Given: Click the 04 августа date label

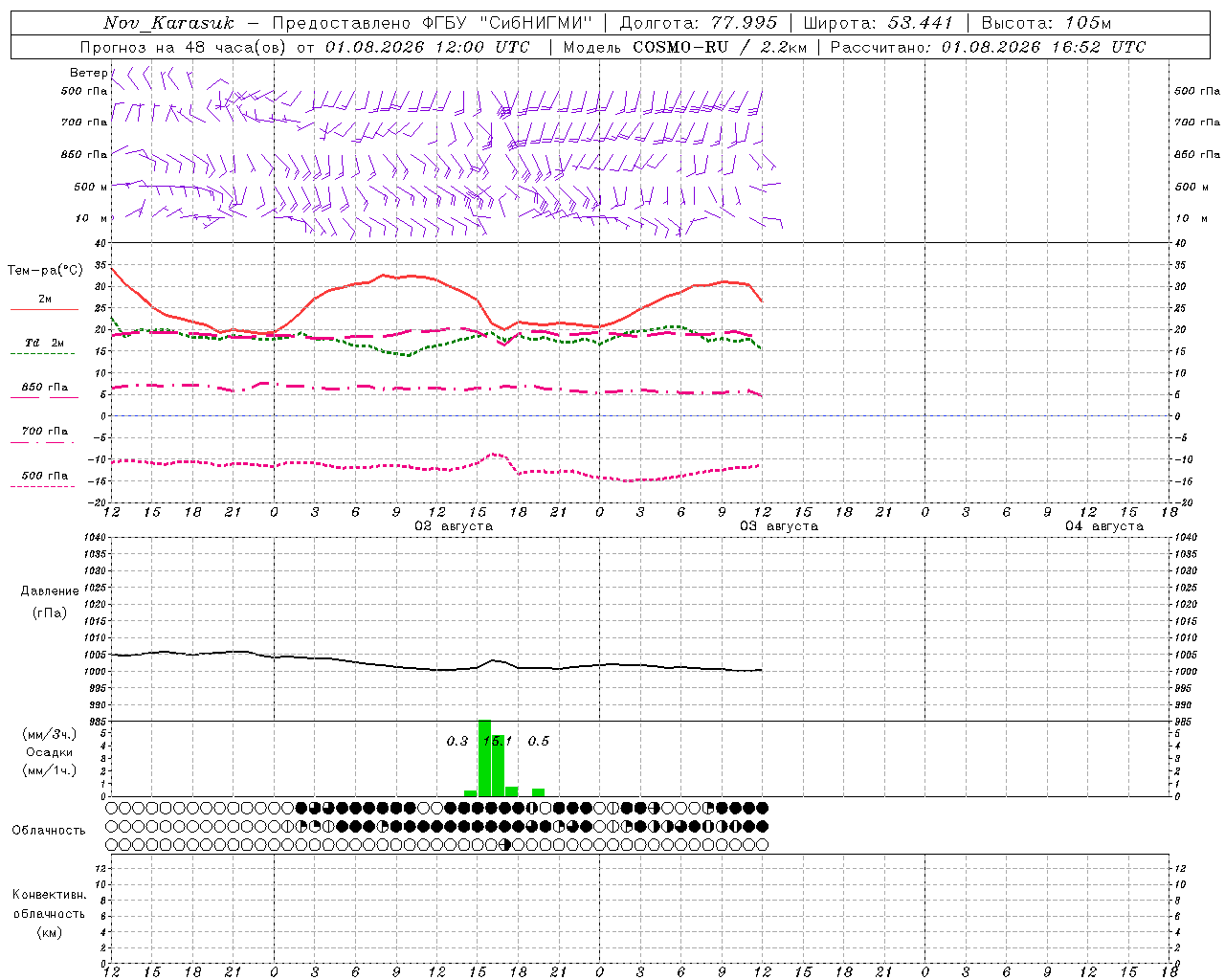Looking at the screenshot, I should (1104, 526).
